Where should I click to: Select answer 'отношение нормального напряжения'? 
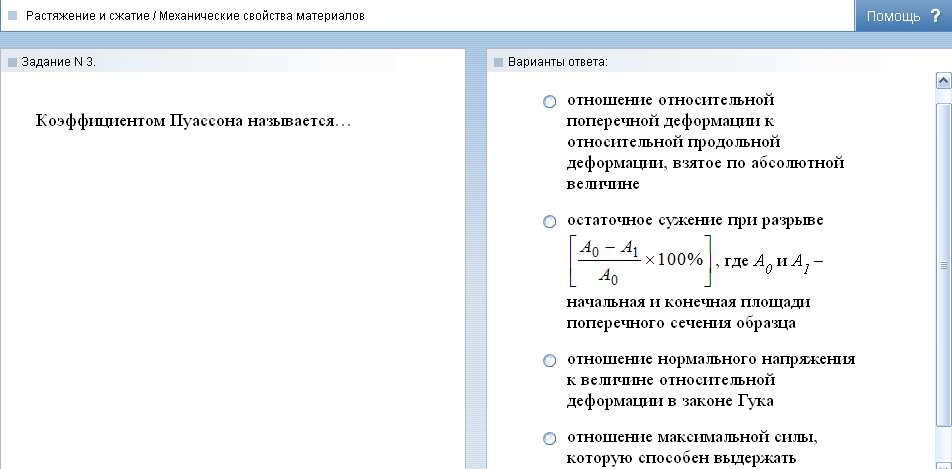tap(549, 361)
